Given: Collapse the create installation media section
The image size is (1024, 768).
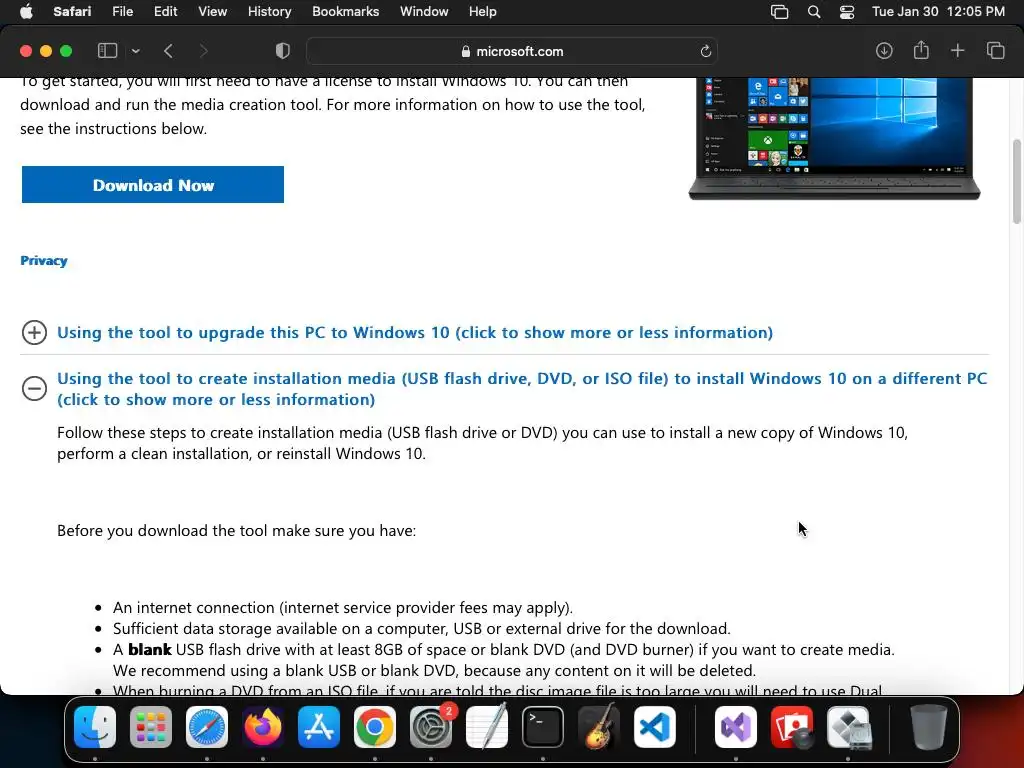Looking at the screenshot, I should point(34,389).
